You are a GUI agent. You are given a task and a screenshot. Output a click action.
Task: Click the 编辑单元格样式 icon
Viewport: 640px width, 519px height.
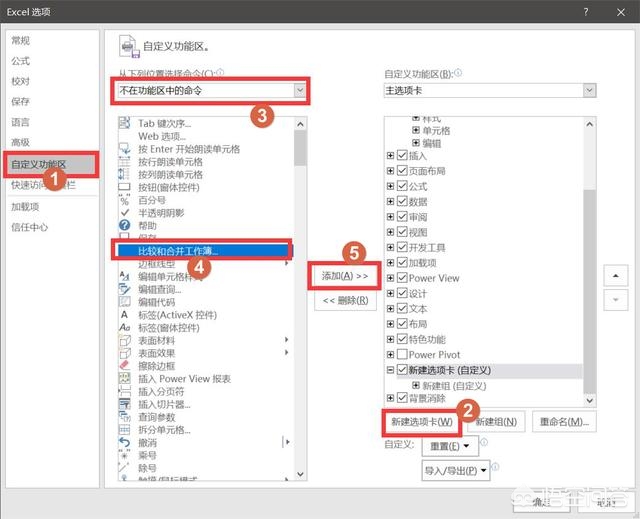coord(124,277)
